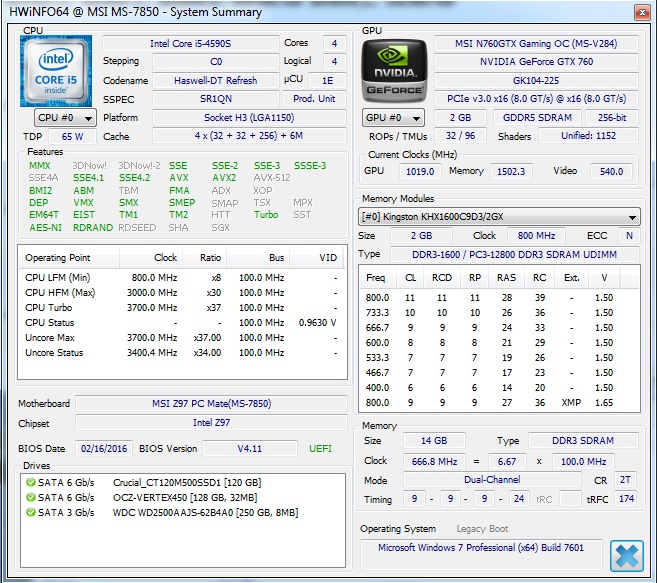This screenshot has width=657, height=583.
Task: Click the Clock column header in CPU table
Action: (x=151, y=258)
